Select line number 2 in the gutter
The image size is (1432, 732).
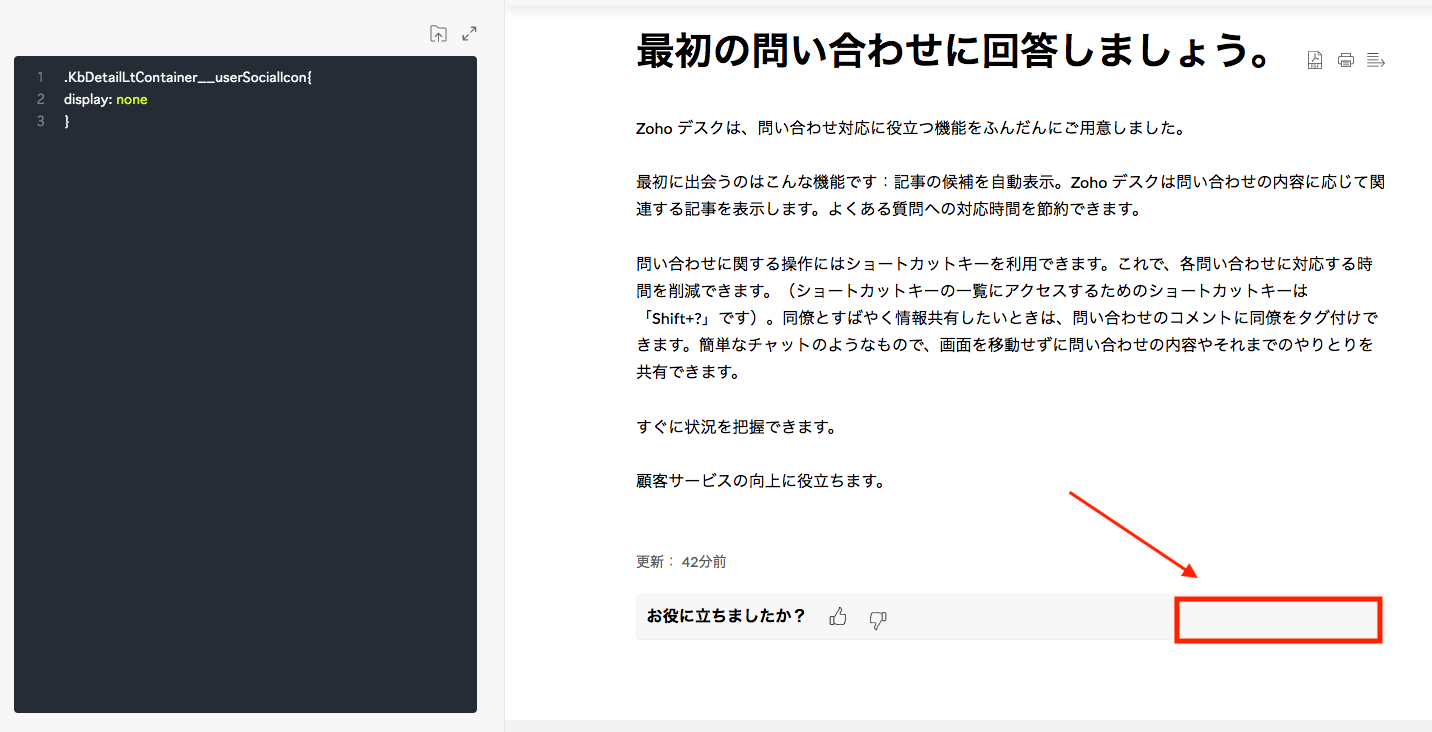coord(40,99)
